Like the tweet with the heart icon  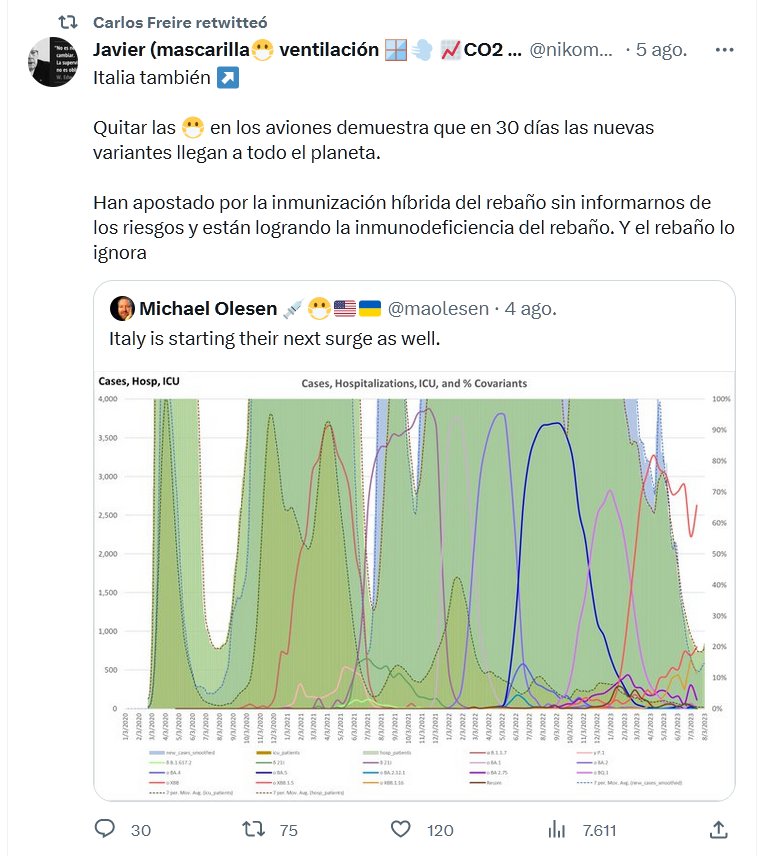[401, 829]
